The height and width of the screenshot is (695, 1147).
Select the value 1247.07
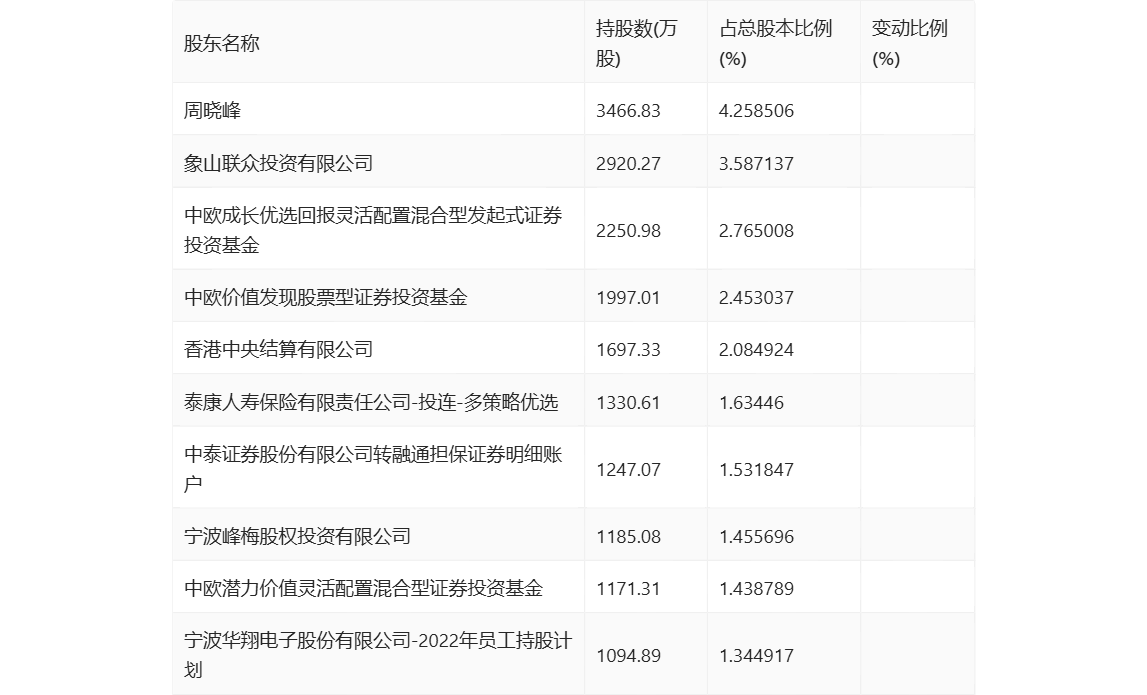(628, 470)
